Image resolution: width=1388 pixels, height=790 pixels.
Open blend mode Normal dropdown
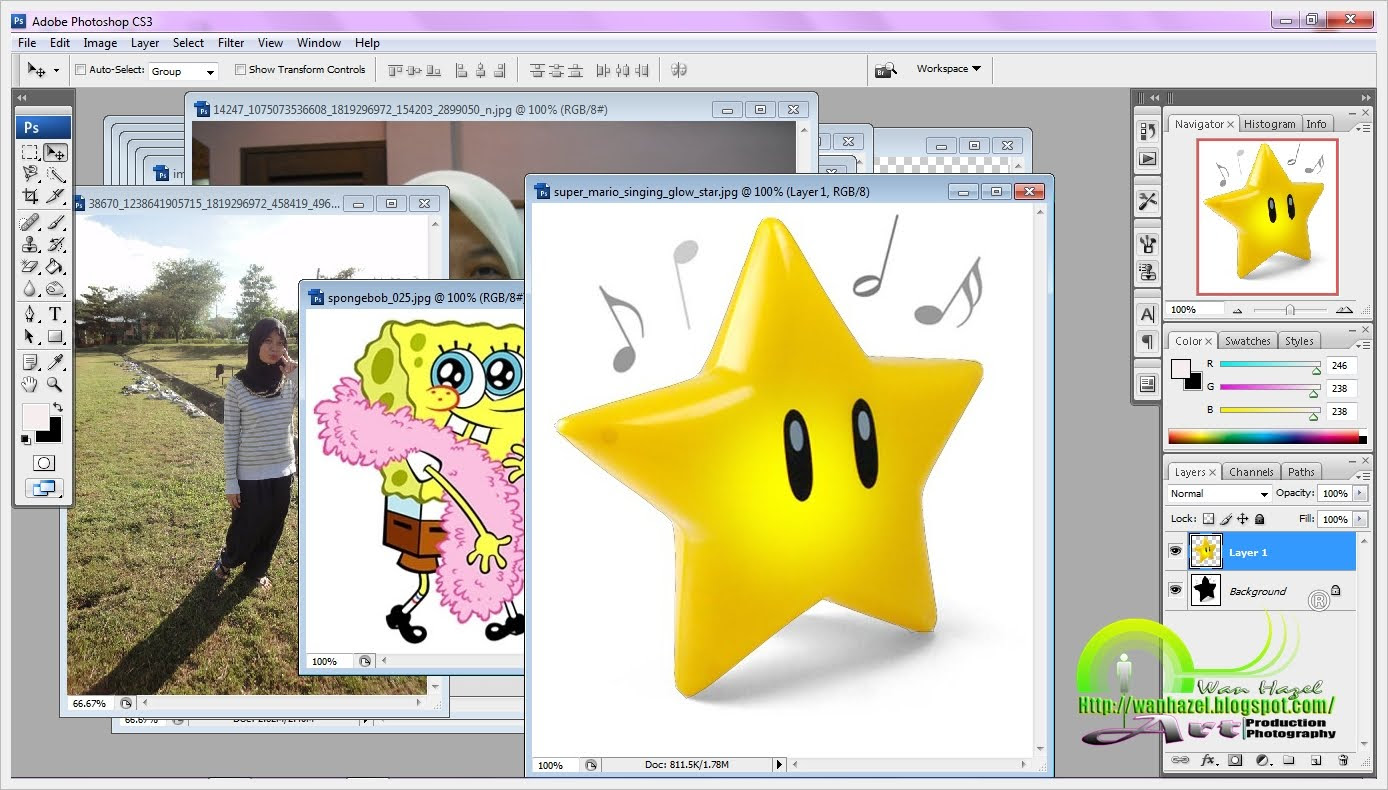(x=1219, y=493)
